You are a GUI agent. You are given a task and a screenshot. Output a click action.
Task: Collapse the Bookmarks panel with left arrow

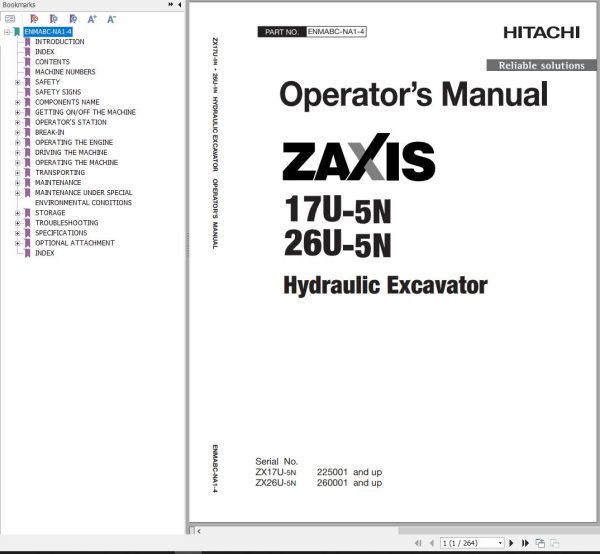(x=179, y=5)
